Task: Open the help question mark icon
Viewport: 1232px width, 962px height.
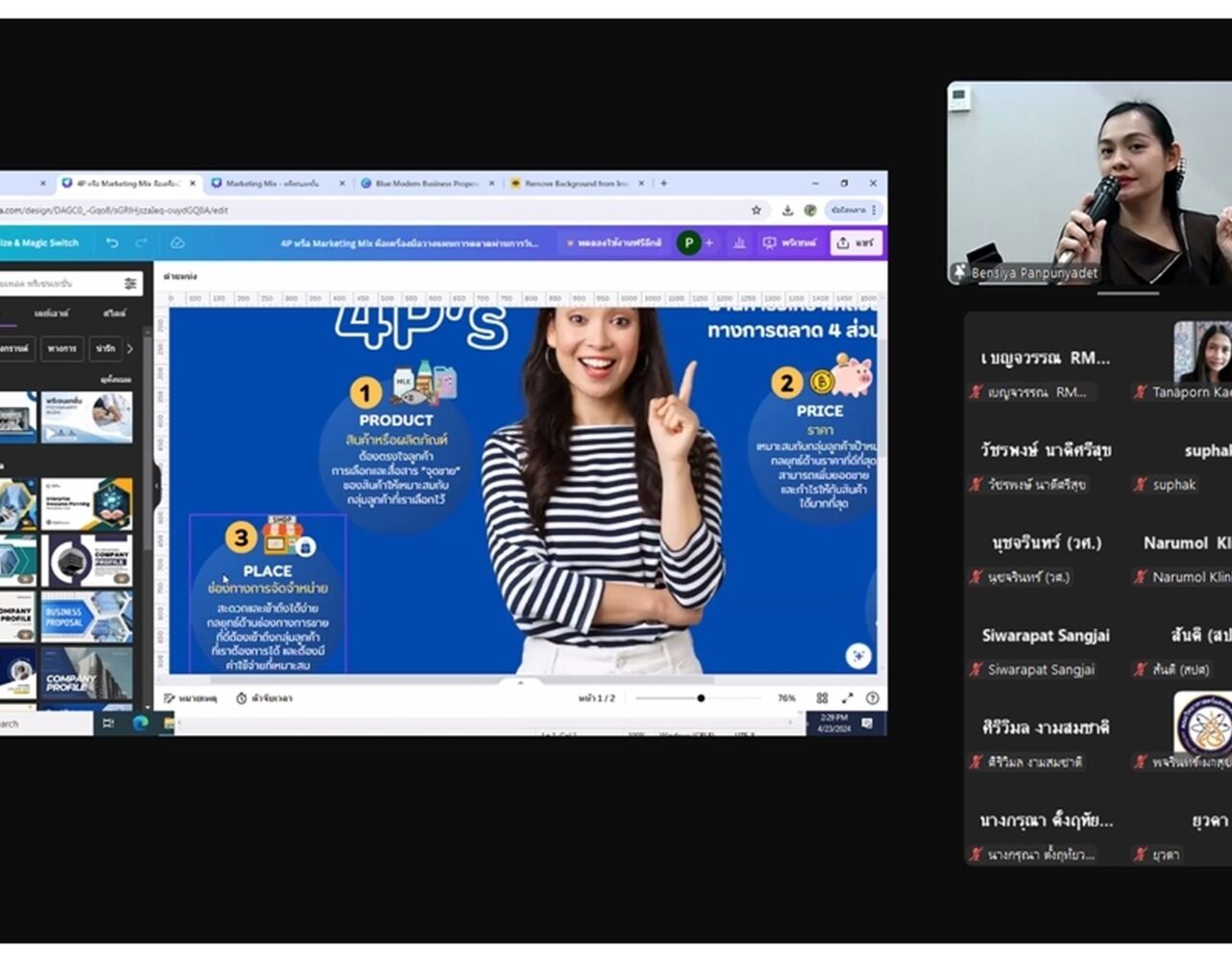Action: 872,698
